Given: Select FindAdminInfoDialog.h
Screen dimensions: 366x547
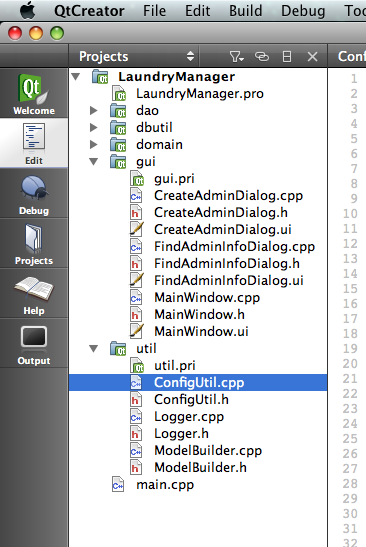Looking at the screenshot, I should point(227,263).
